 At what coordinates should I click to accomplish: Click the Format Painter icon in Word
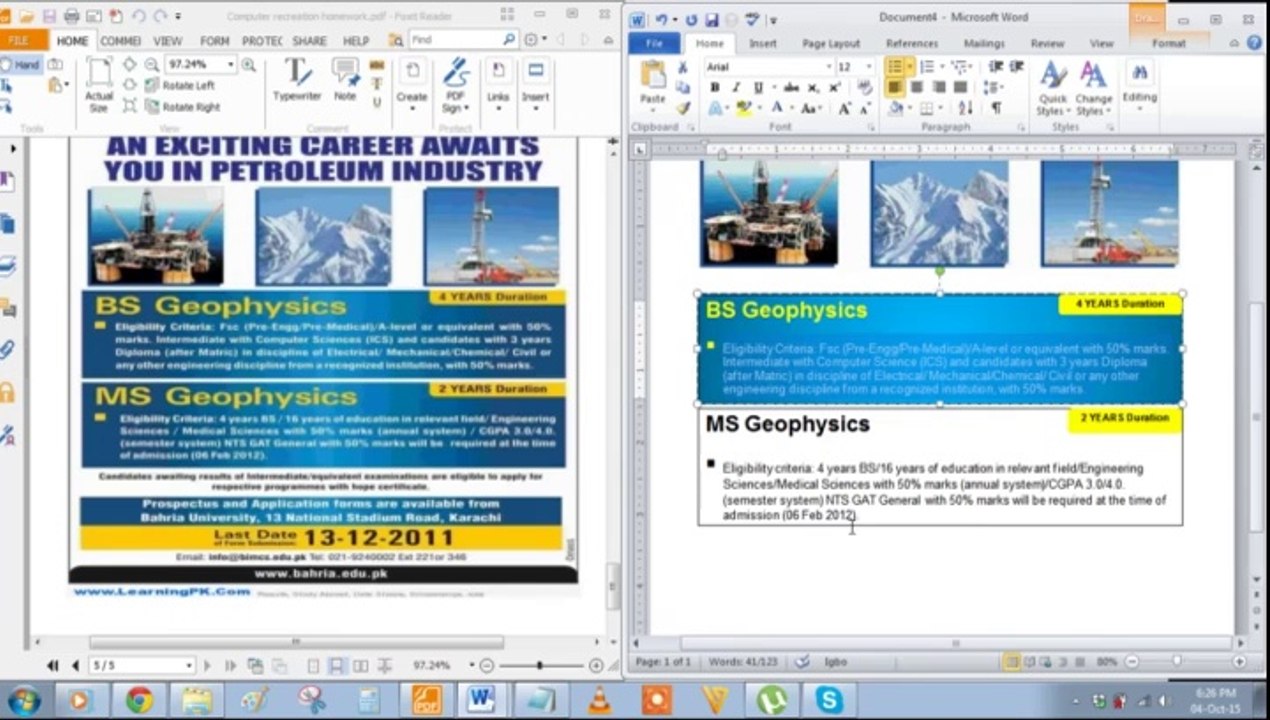click(x=683, y=108)
